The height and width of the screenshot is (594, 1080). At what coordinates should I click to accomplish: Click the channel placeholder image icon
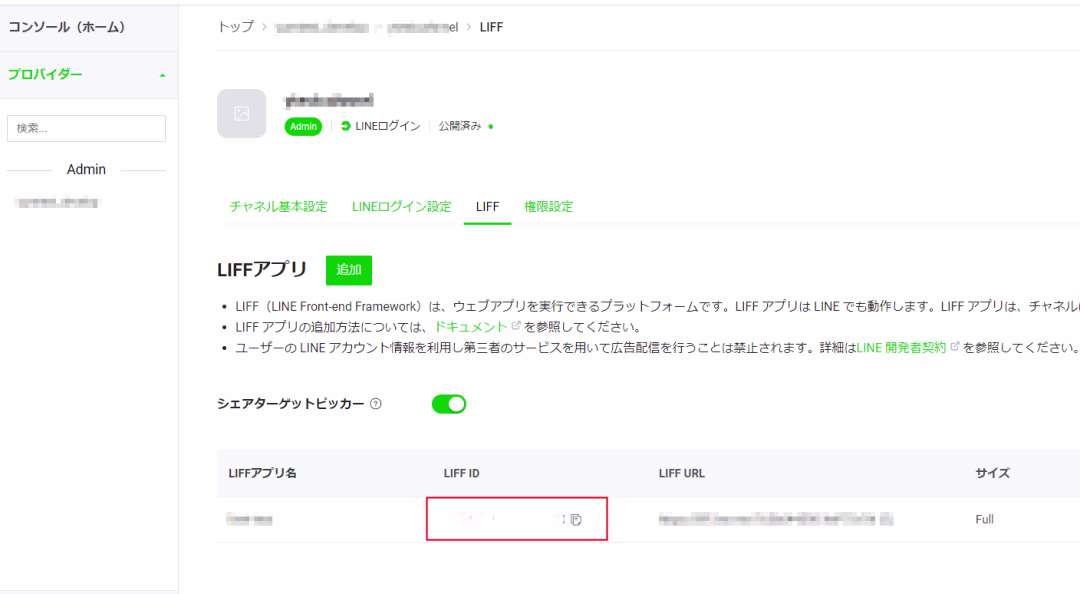(x=241, y=114)
